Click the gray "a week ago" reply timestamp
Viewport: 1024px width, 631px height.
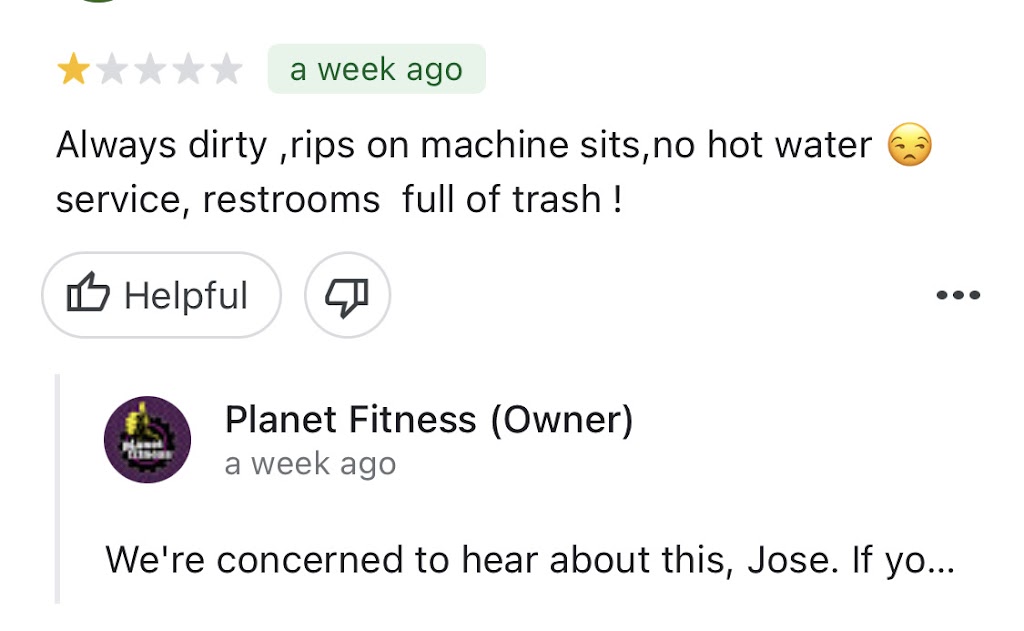click(310, 465)
